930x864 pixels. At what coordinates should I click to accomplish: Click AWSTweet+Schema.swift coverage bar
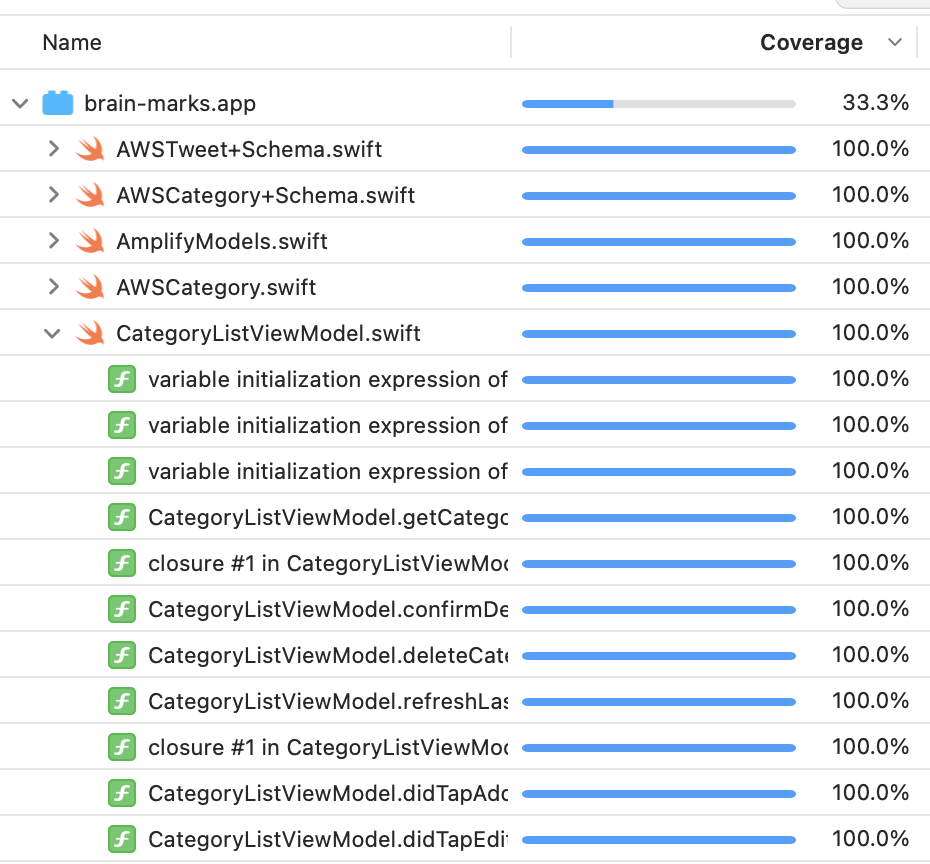658,150
